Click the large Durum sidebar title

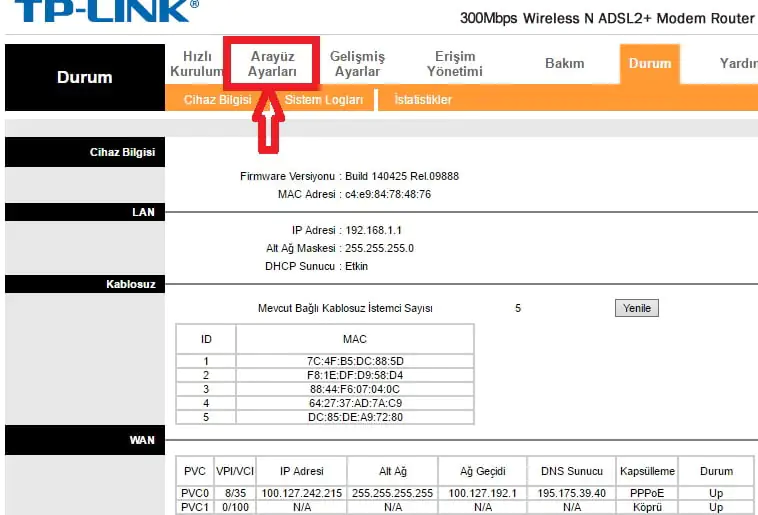85,77
